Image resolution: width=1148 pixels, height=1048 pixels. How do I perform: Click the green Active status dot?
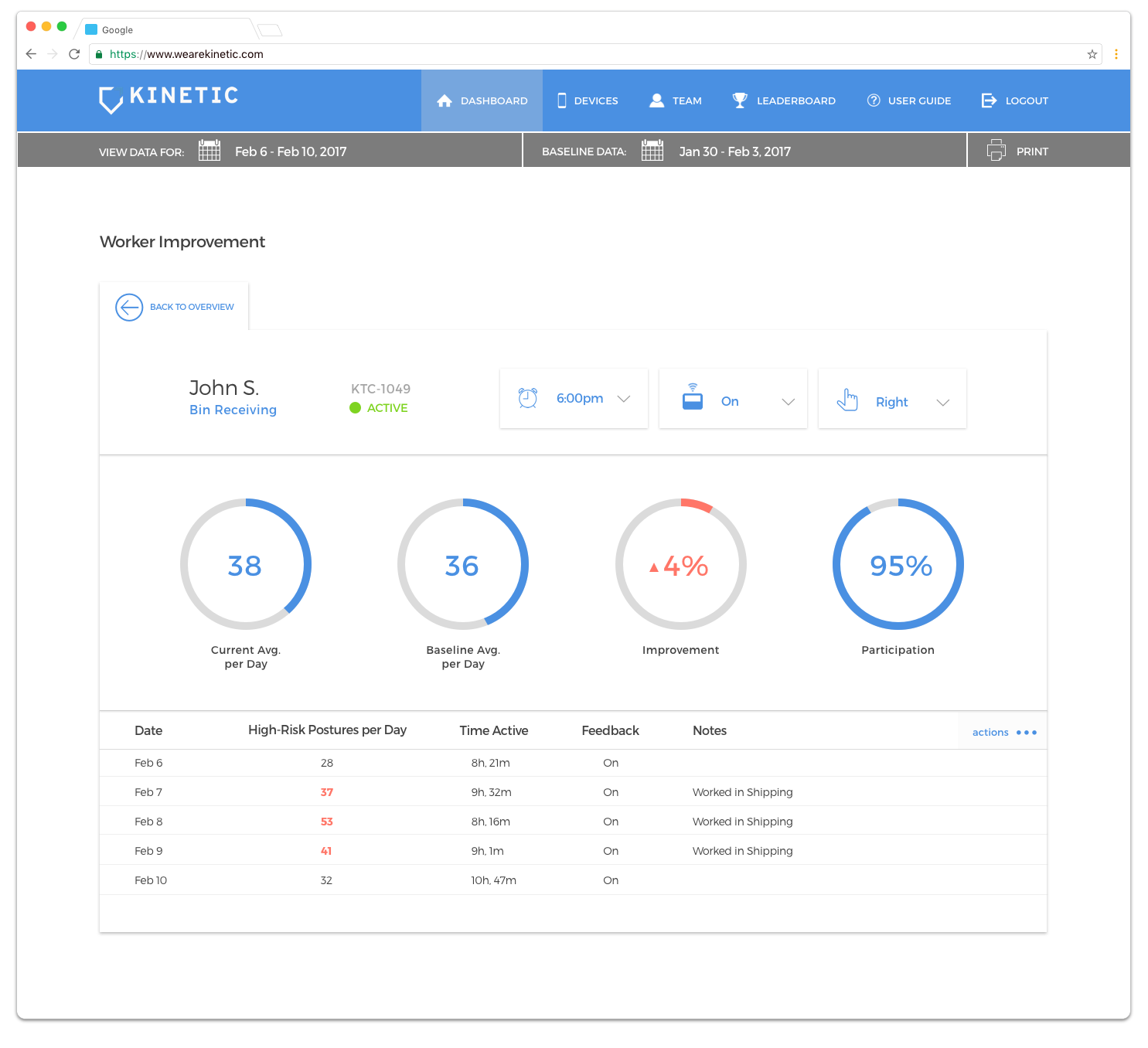coord(356,408)
